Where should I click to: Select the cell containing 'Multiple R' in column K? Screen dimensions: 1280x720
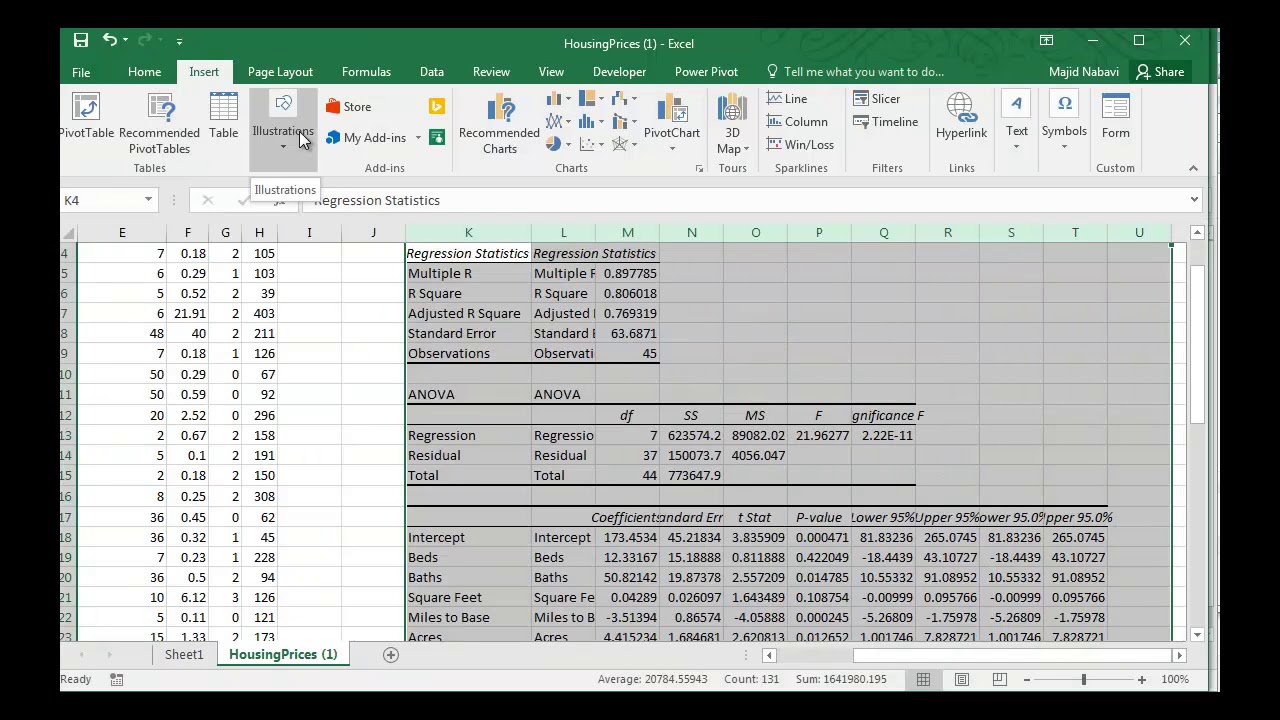468,274
